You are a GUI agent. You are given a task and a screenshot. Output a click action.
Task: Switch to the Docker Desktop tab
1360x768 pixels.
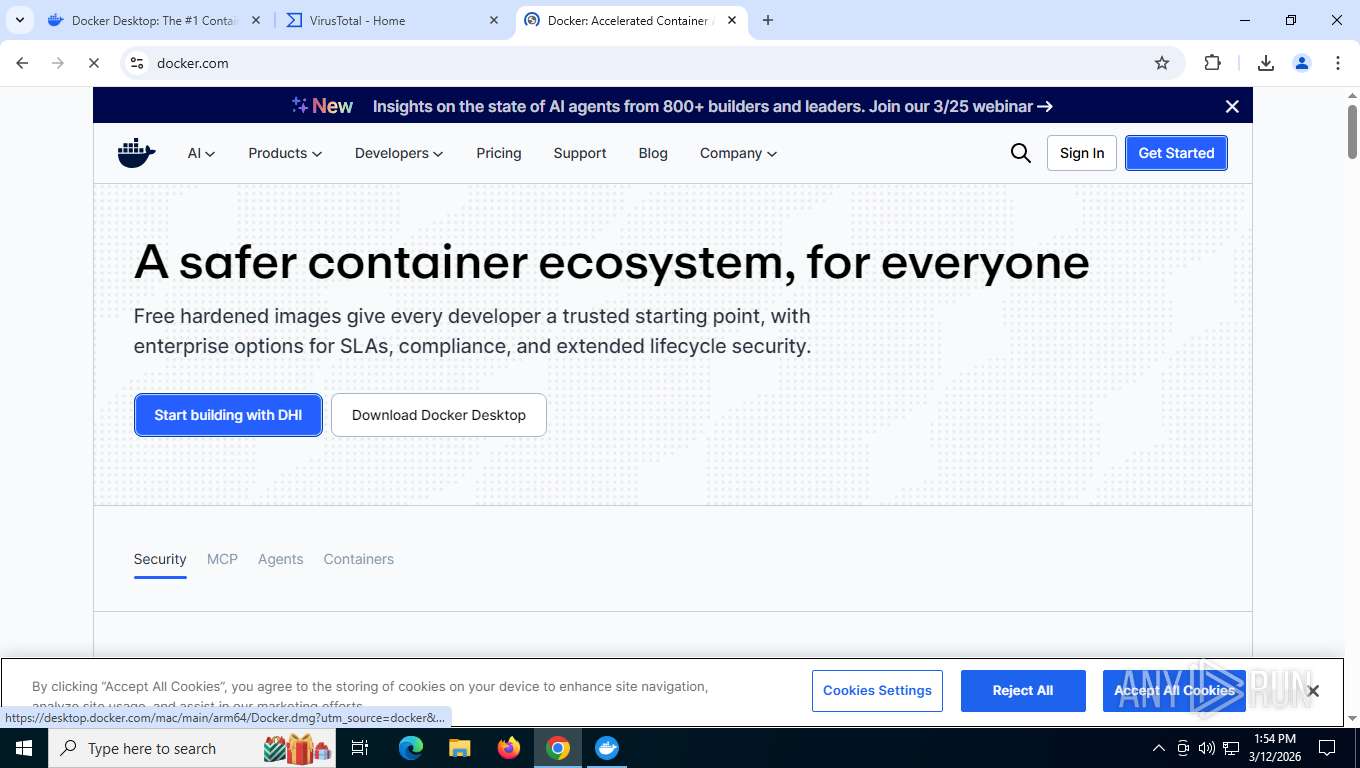155,20
